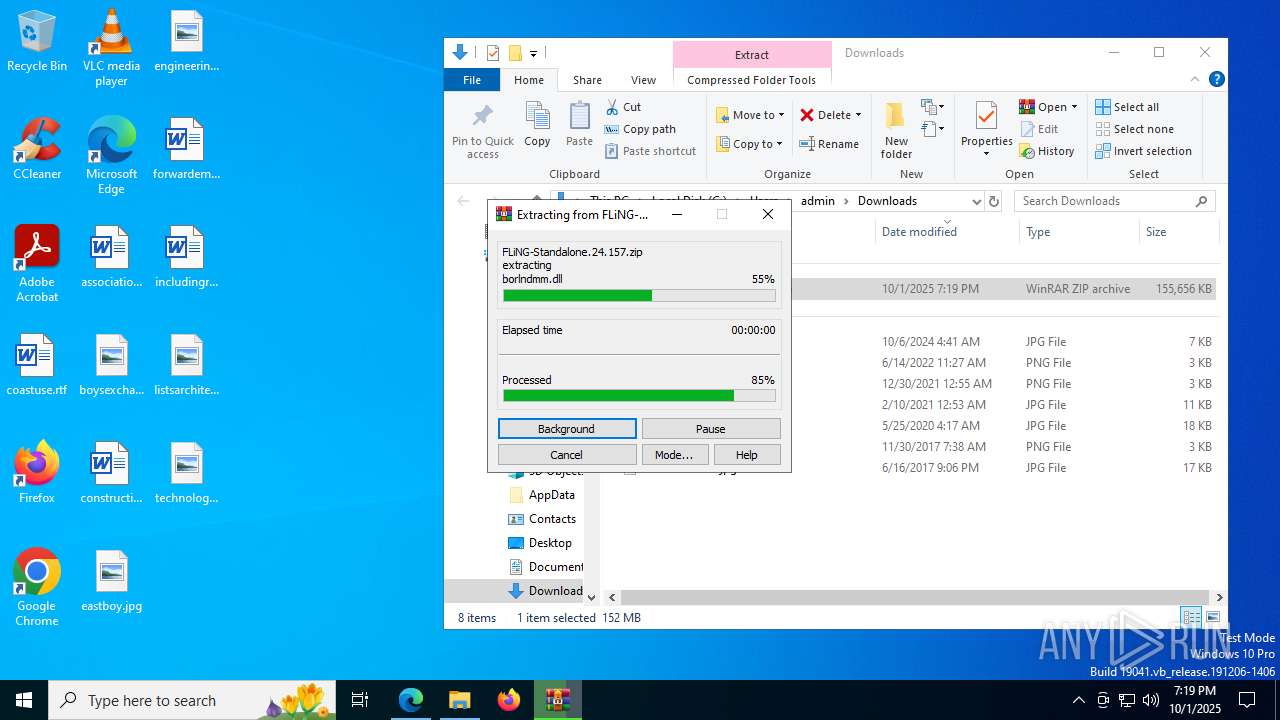This screenshot has width=1280, height=720.
Task: Select CCleaner desktop shortcut
Action: (x=36, y=149)
